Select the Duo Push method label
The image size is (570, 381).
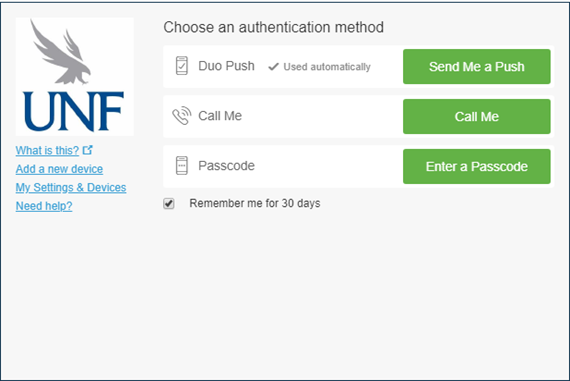226,66
